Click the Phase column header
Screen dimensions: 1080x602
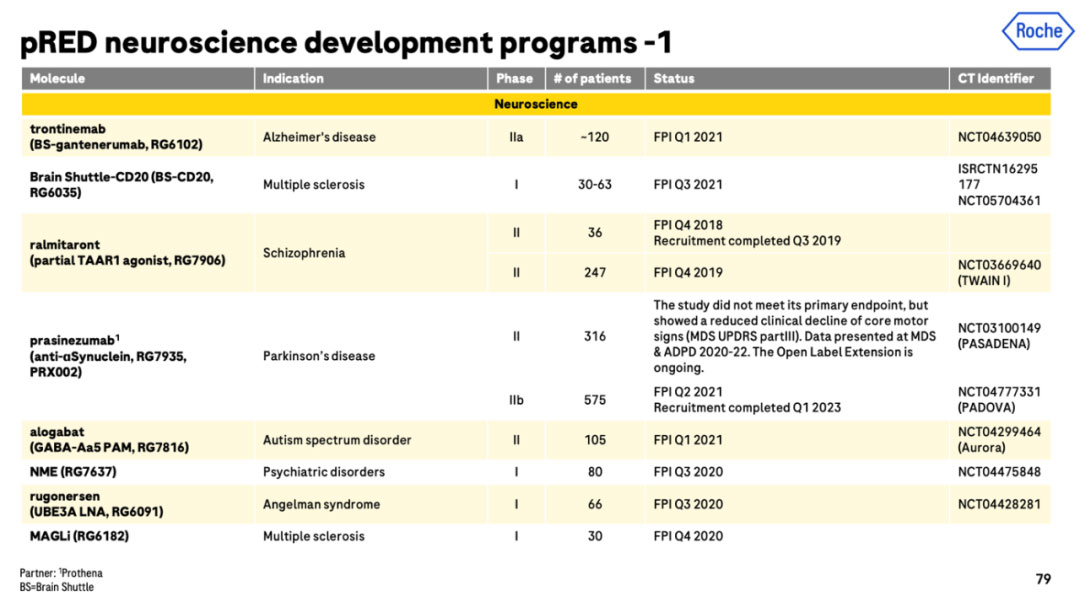[x=515, y=78]
